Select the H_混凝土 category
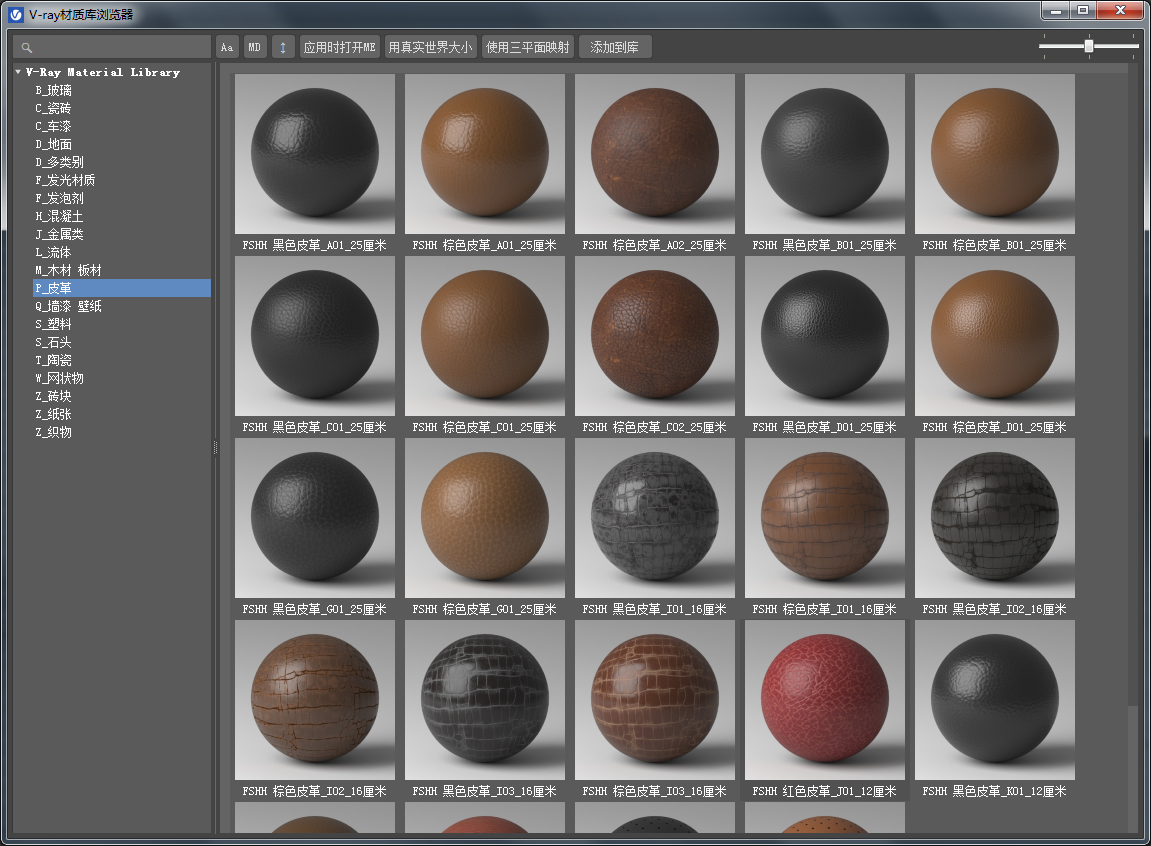 [59, 216]
